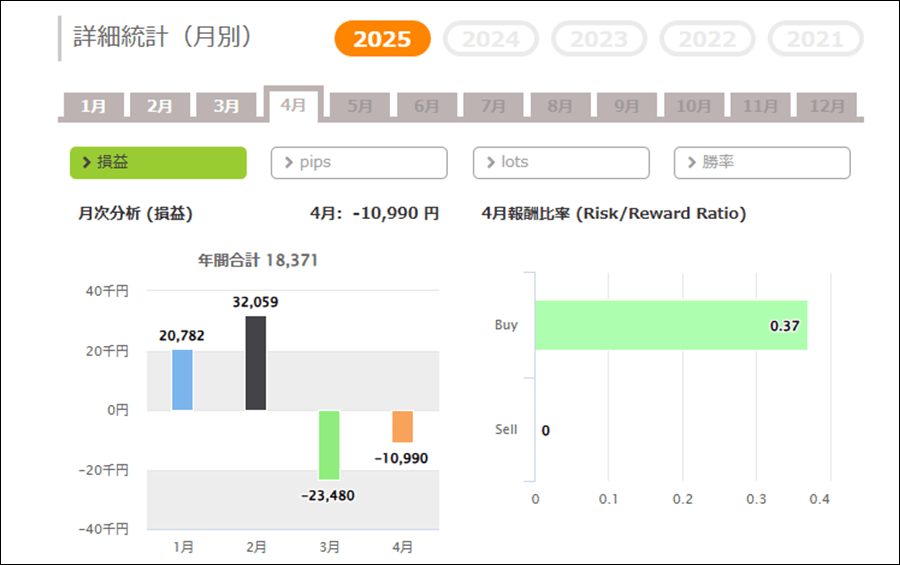Switch to the 2024 year view

[491, 39]
